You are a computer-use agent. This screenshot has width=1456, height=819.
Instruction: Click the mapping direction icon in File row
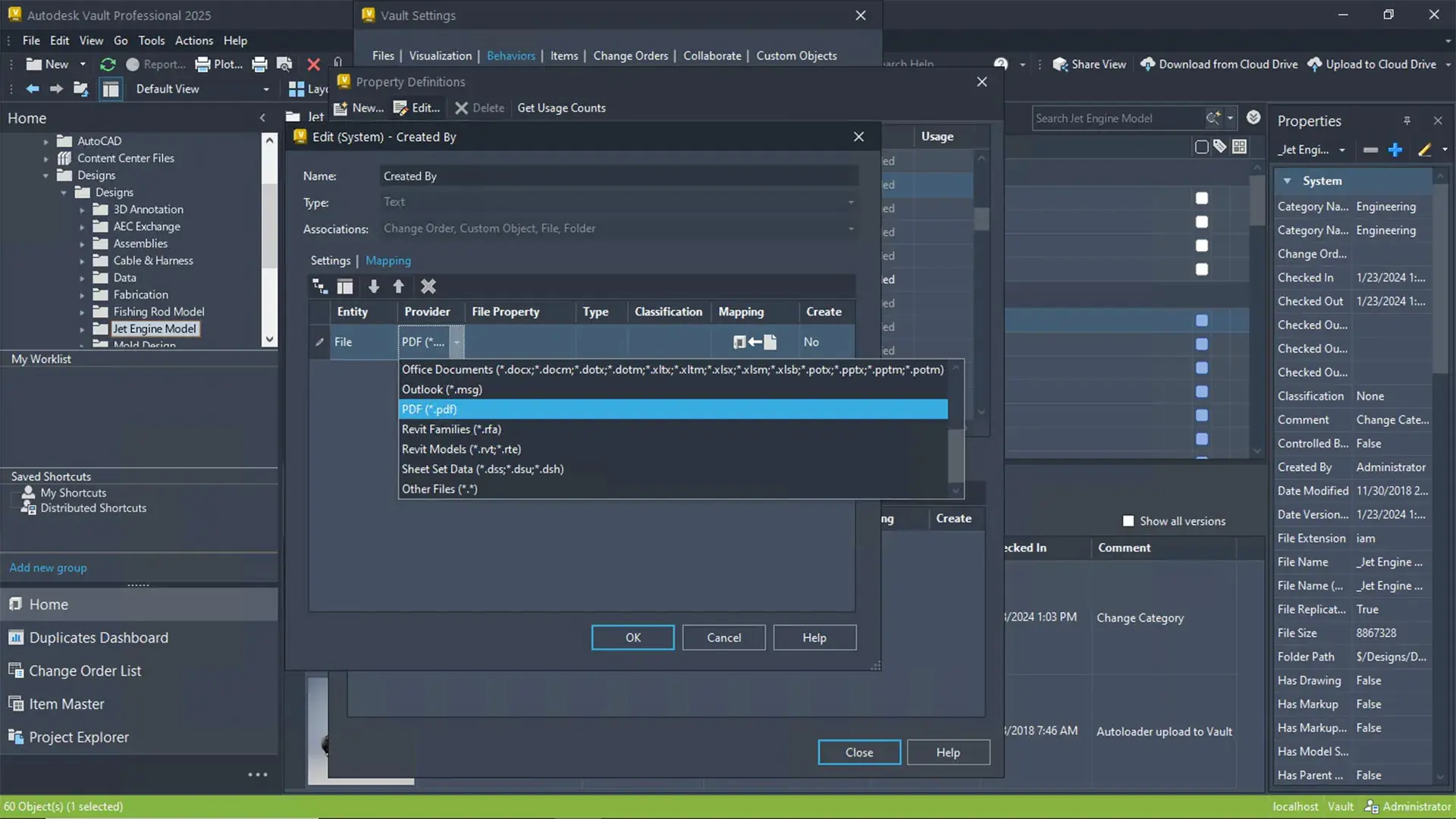click(755, 342)
